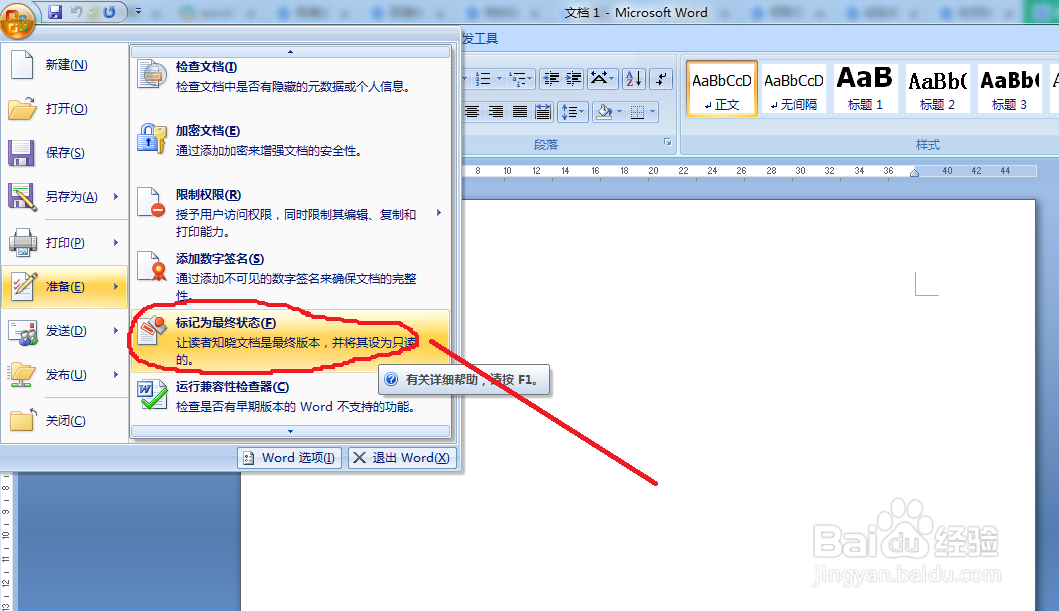The image size is (1059, 611).
Task: Click the increase indent icon
Action: pyautogui.click(x=573, y=79)
